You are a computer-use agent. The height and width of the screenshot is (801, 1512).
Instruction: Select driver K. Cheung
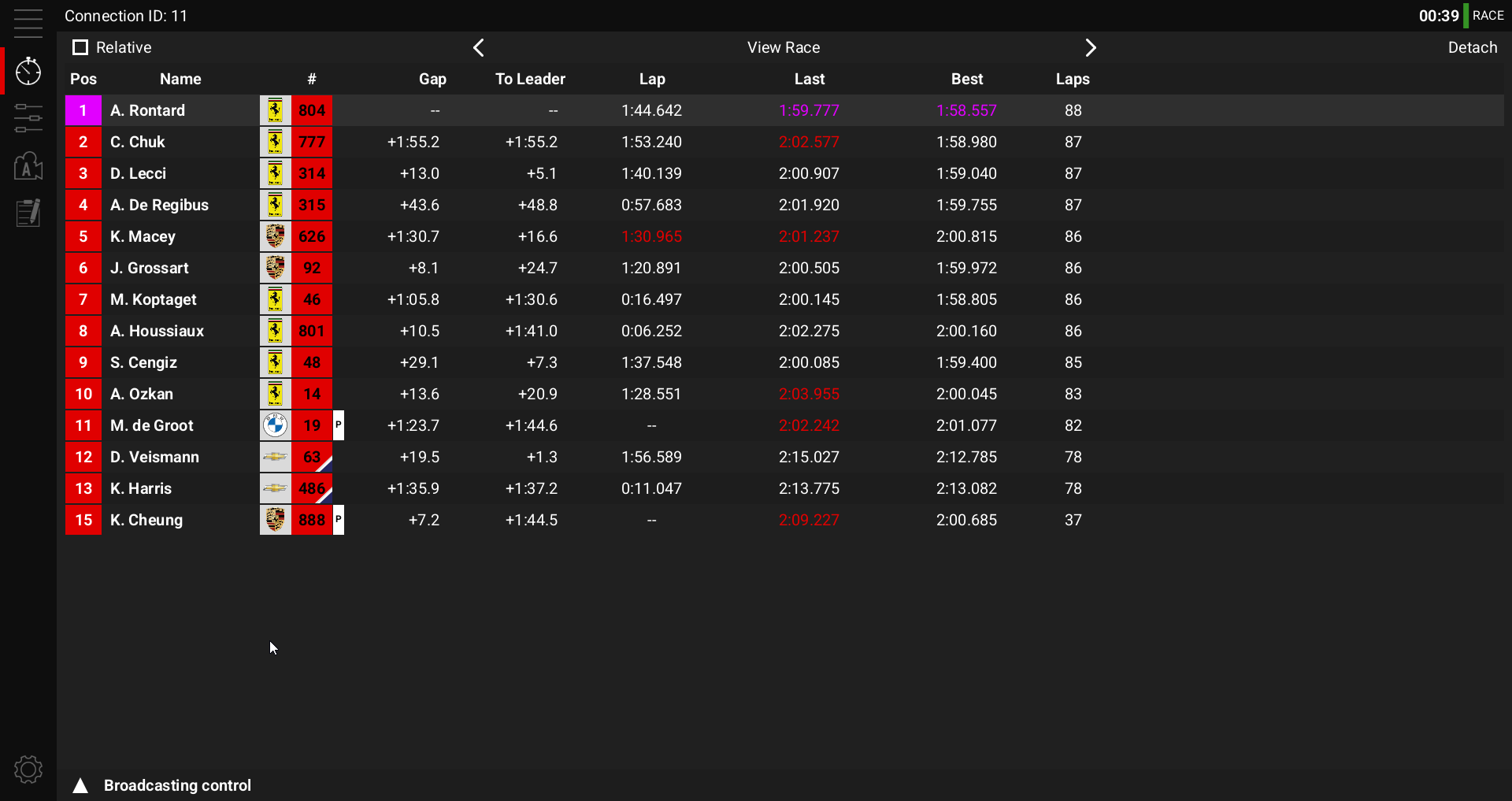coord(146,520)
